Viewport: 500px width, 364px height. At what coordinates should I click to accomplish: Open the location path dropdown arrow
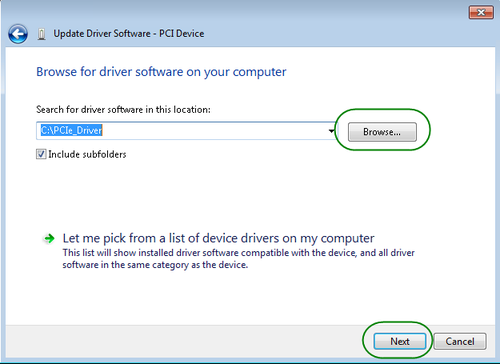point(331,131)
